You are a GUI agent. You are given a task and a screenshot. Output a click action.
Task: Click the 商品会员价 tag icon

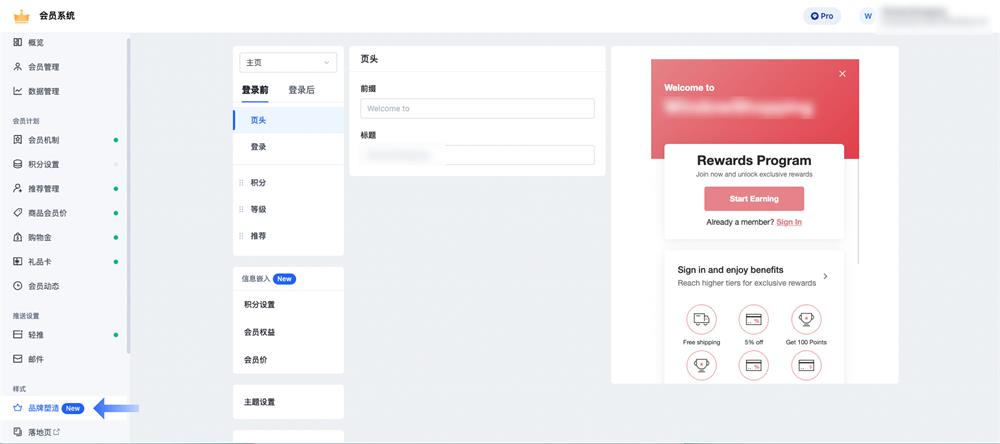(x=18, y=212)
